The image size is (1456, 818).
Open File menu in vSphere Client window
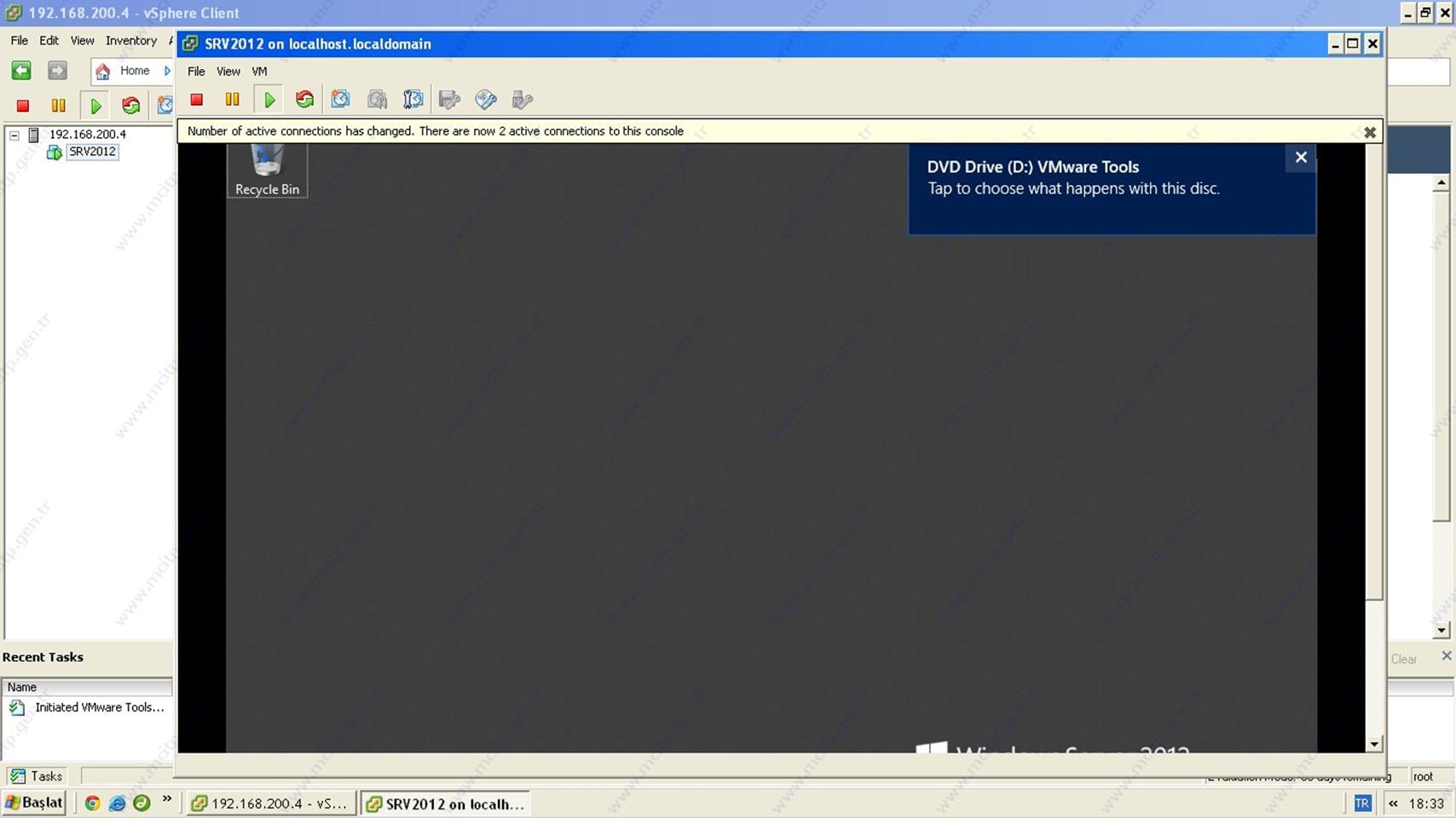(19, 41)
